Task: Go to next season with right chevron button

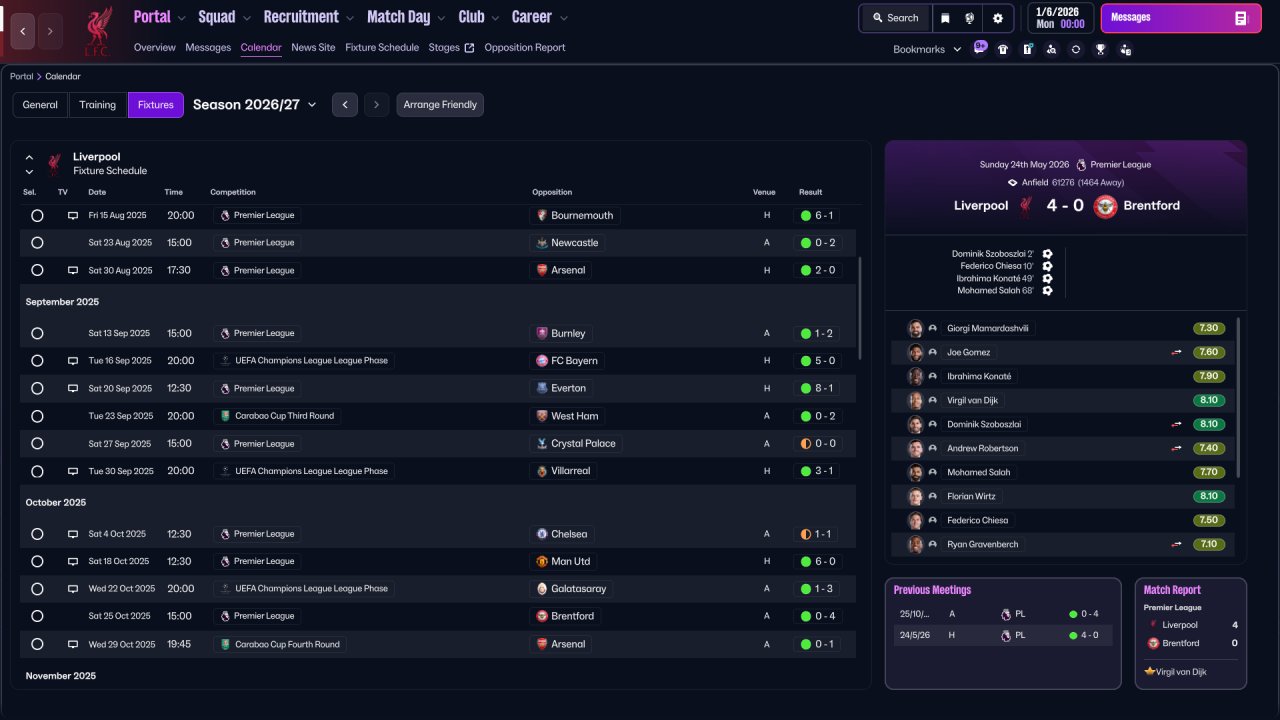Action: [377, 105]
